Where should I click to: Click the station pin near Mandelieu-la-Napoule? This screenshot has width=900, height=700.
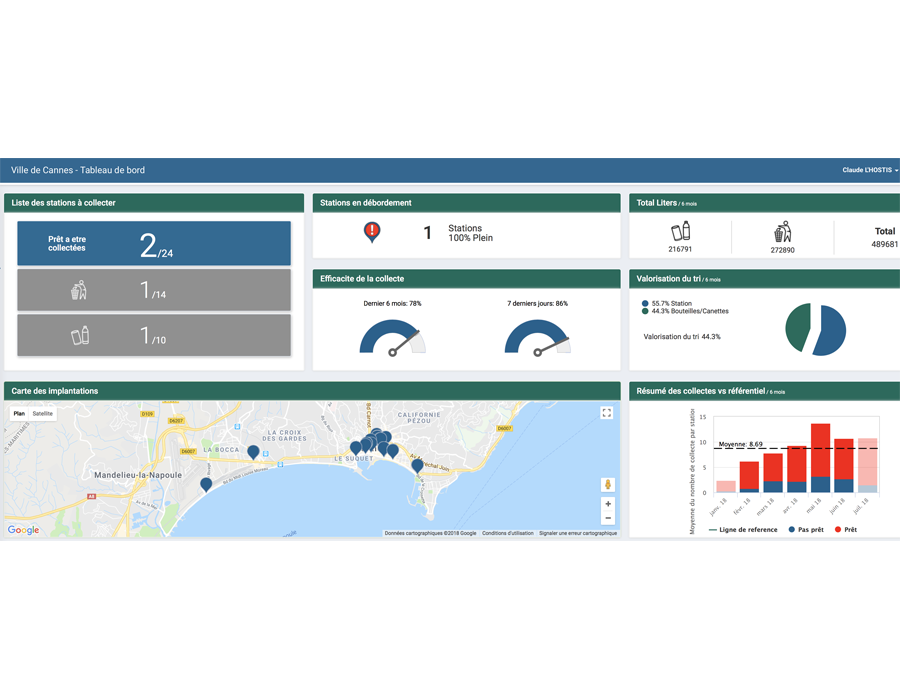click(x=206, y=484)
